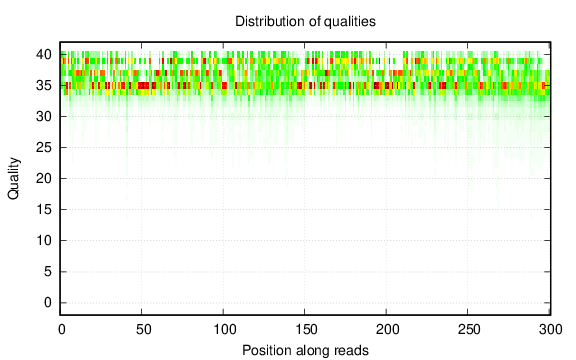Click the 'Distribution of qualities' chart title
576x360 pixels.
click(x=305, y=22)
